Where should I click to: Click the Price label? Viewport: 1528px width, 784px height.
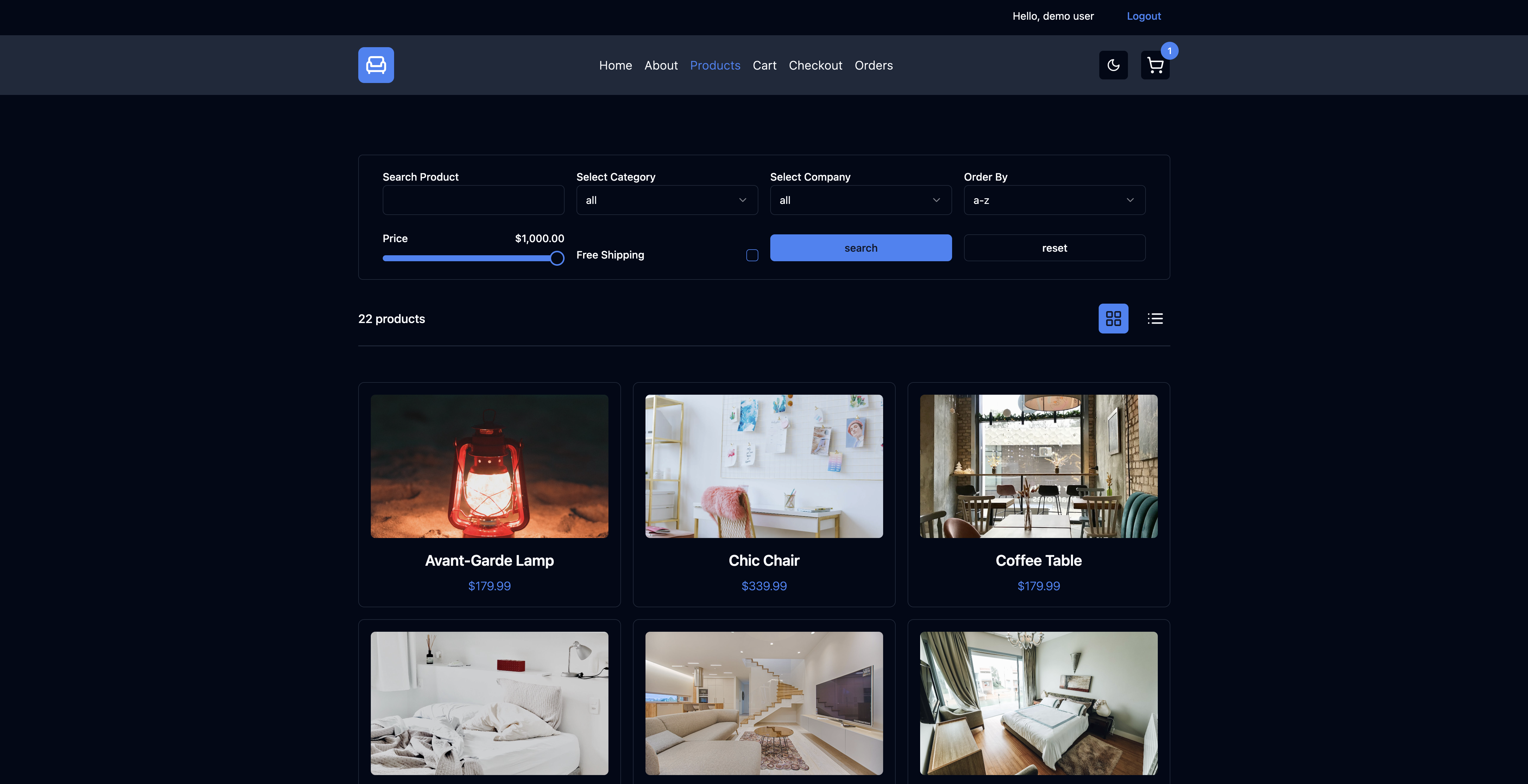coord(395,239)
